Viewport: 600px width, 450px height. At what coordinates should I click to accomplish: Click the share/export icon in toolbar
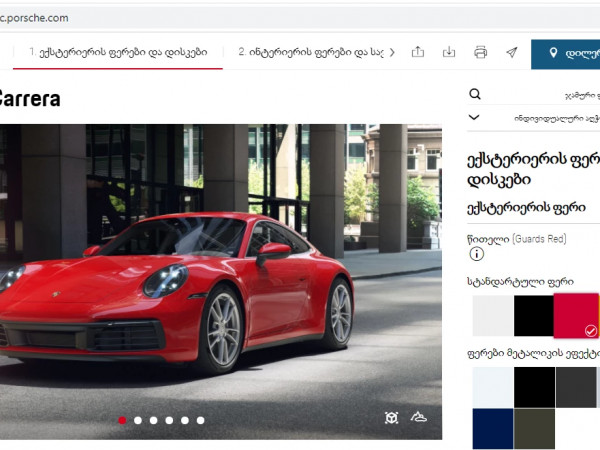(418, 52)
